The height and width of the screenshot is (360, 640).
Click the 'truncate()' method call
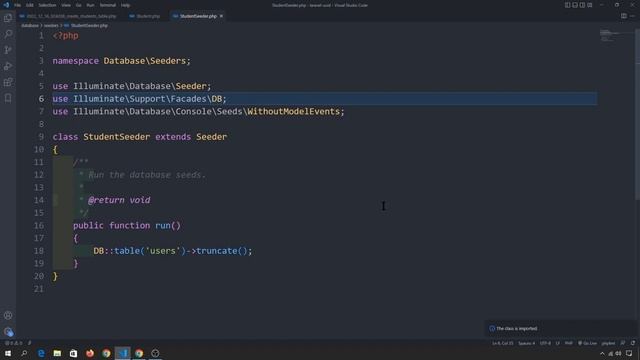click(x=222, y=251)
